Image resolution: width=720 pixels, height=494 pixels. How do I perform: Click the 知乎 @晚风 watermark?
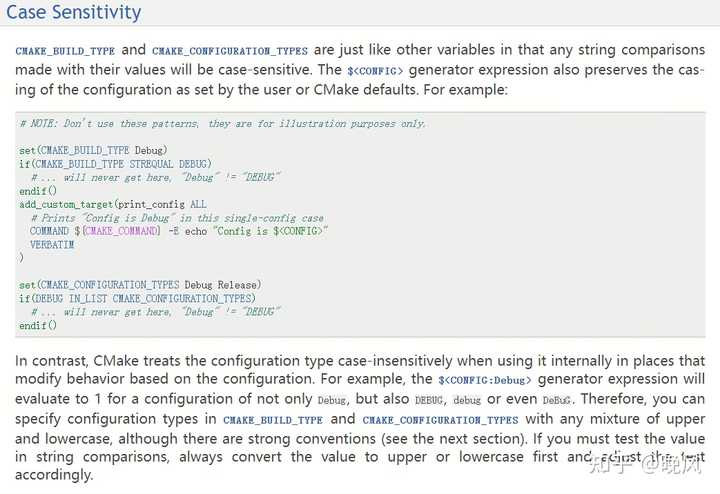645,465
